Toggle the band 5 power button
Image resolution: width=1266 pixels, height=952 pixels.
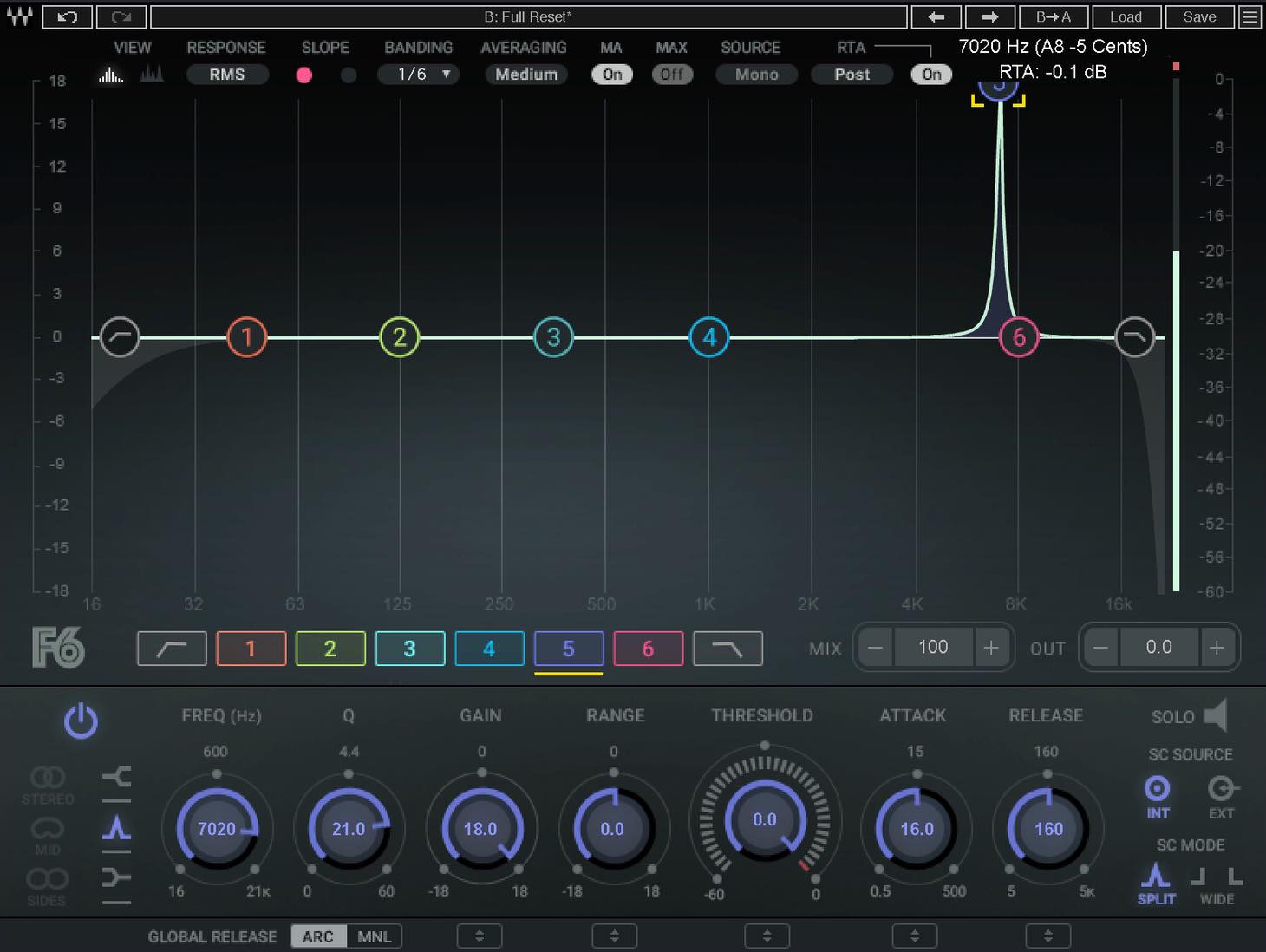[x=81, y=721]
